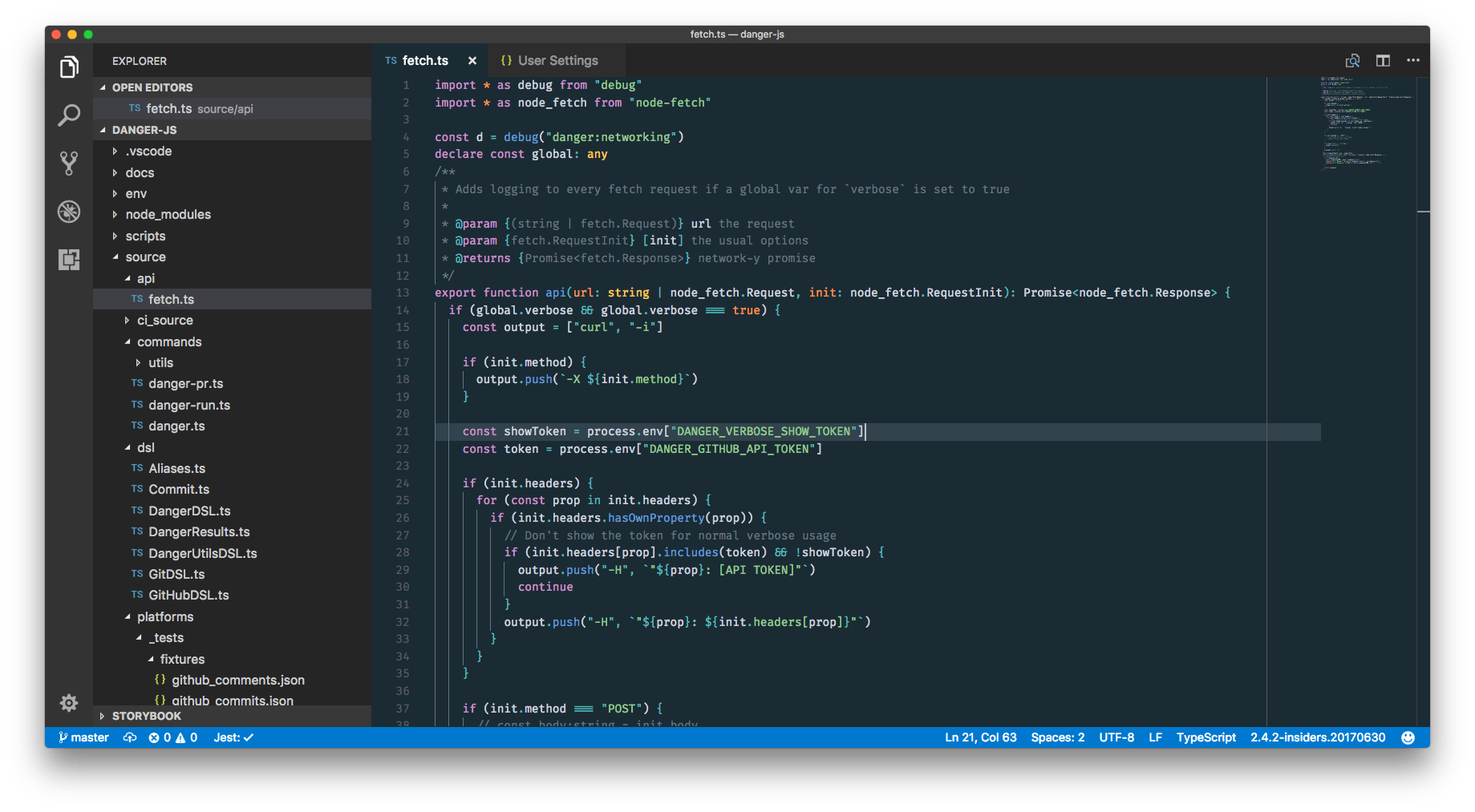This screenshot has height=812, width=1475.
Task: Click the search-in-file icon in the editor toolbar
Action: (x=1352, y=60)
